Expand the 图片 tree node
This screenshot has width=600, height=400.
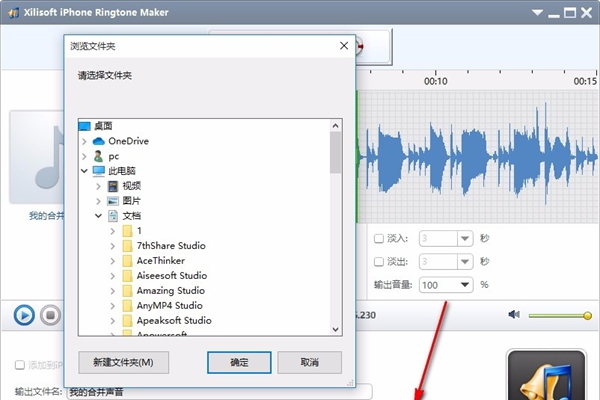pos(98,201)
